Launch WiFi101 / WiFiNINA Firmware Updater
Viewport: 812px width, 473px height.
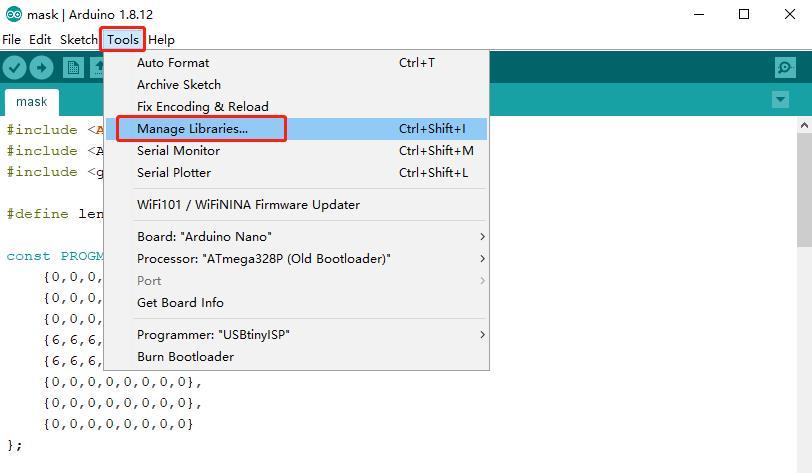(296, 205)
